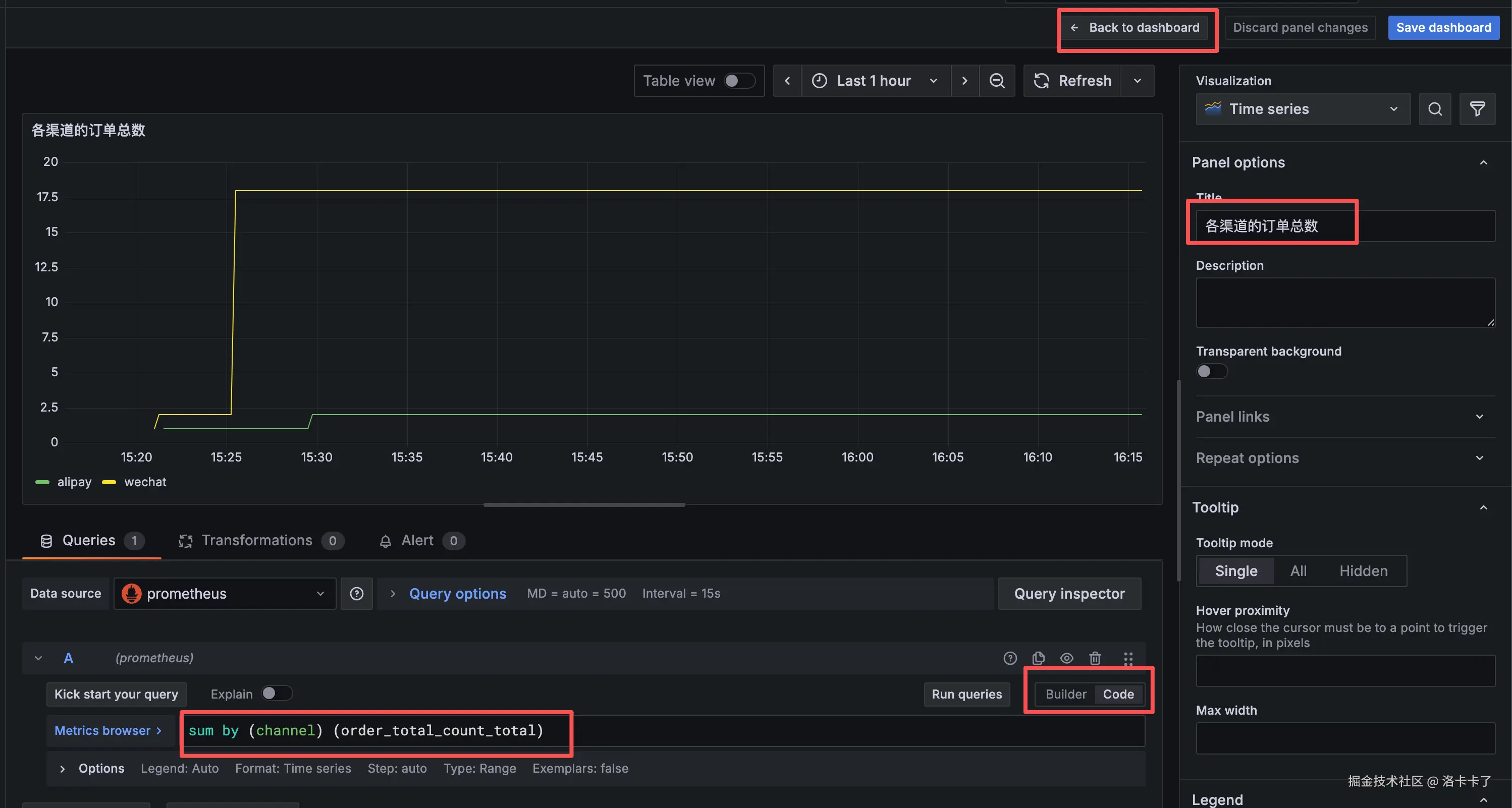Open the Time series visualization dropdown

pos(1303,109)
